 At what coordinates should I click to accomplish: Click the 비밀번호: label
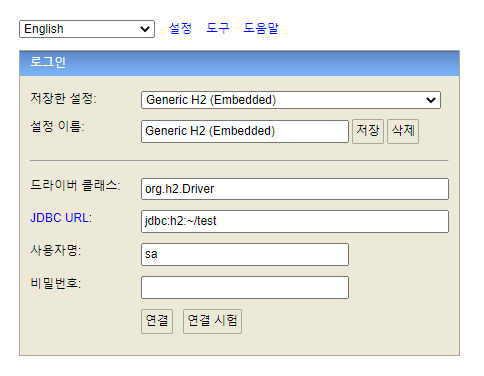click(x=56, y=283)
